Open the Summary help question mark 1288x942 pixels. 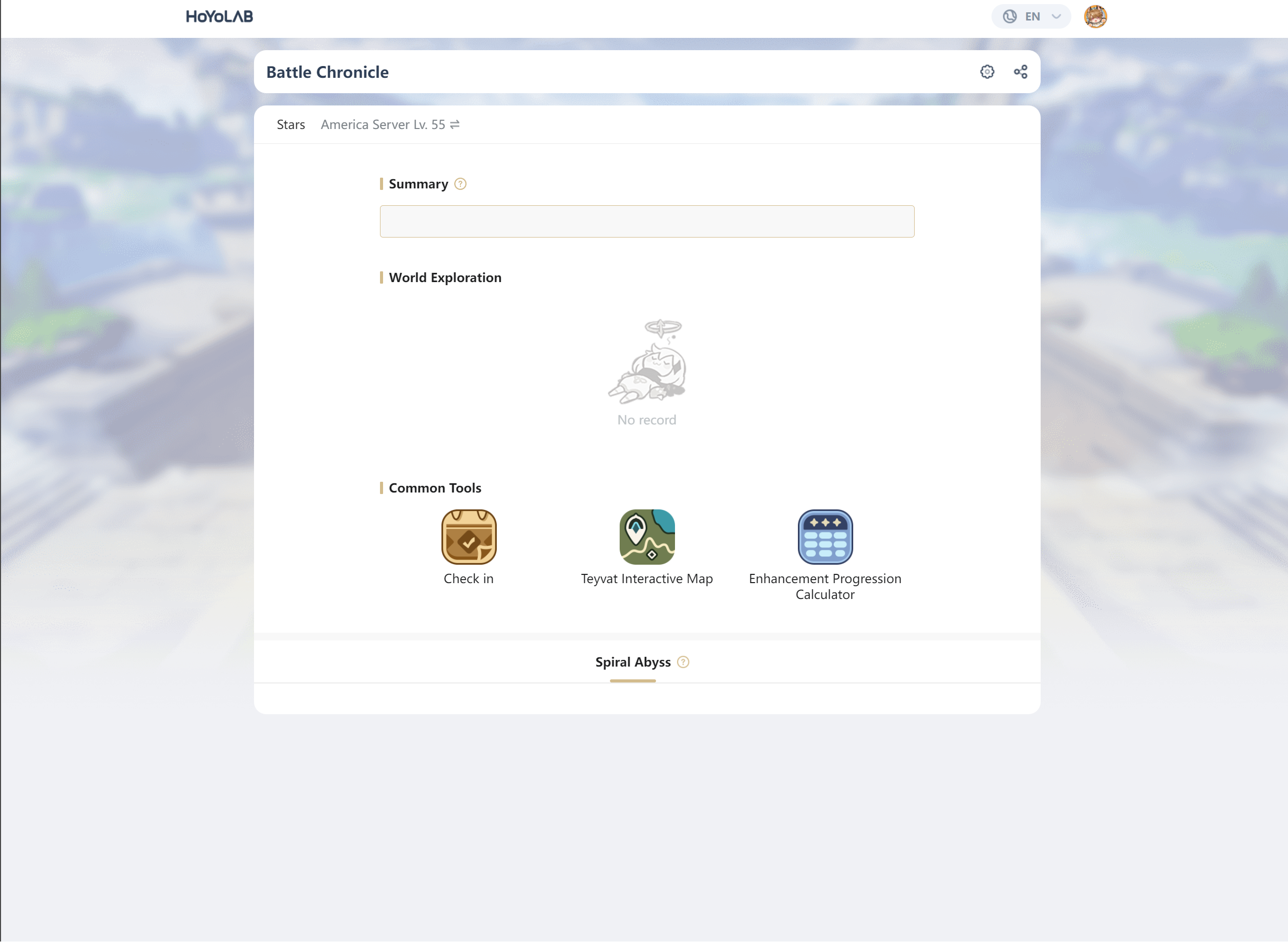click(460, 184)
